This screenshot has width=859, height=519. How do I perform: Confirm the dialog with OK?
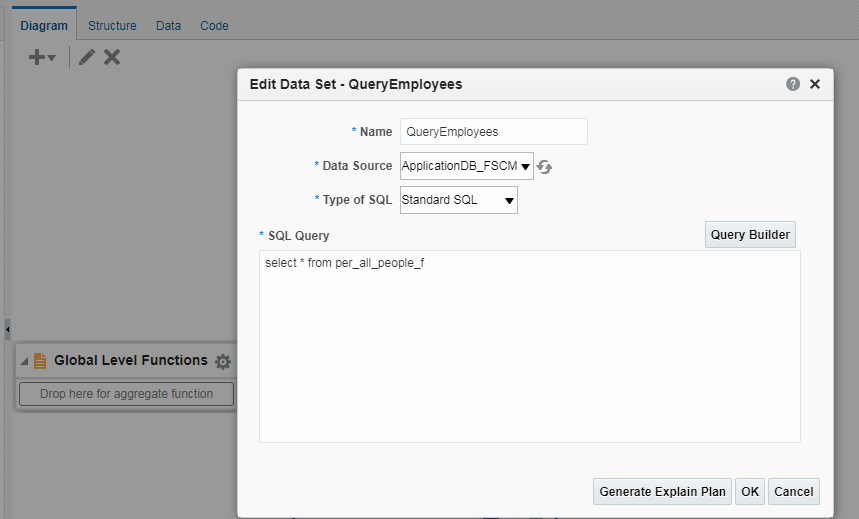pyautogui.click(x=750, y=492)
